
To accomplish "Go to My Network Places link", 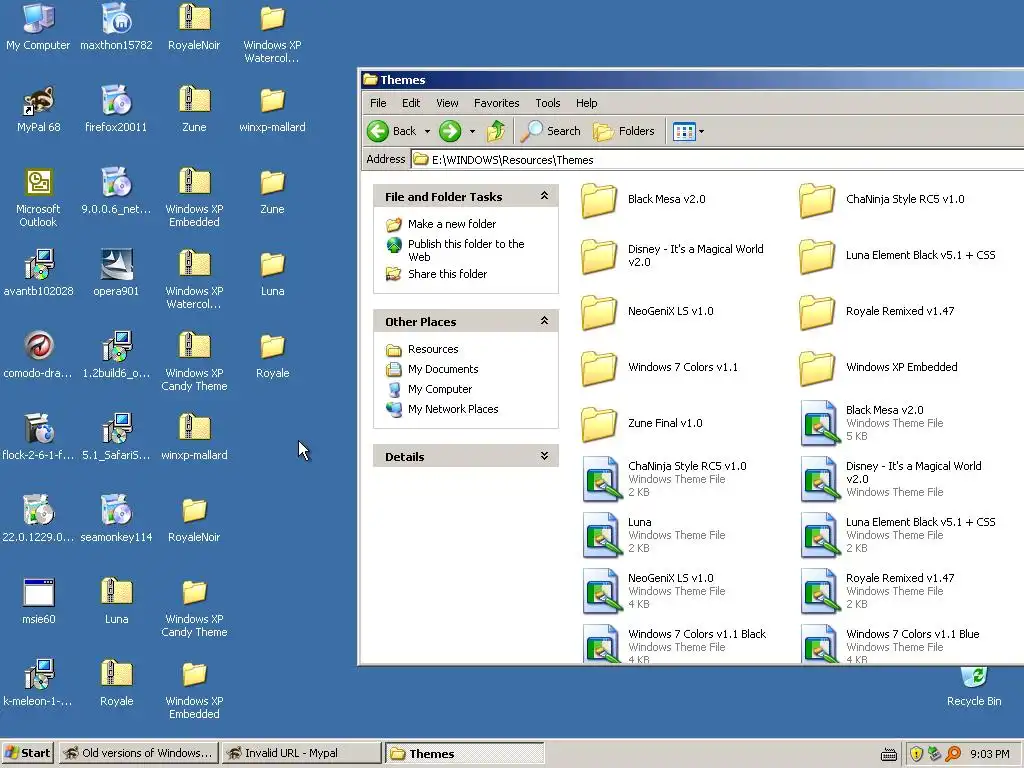I will (453, 409).
